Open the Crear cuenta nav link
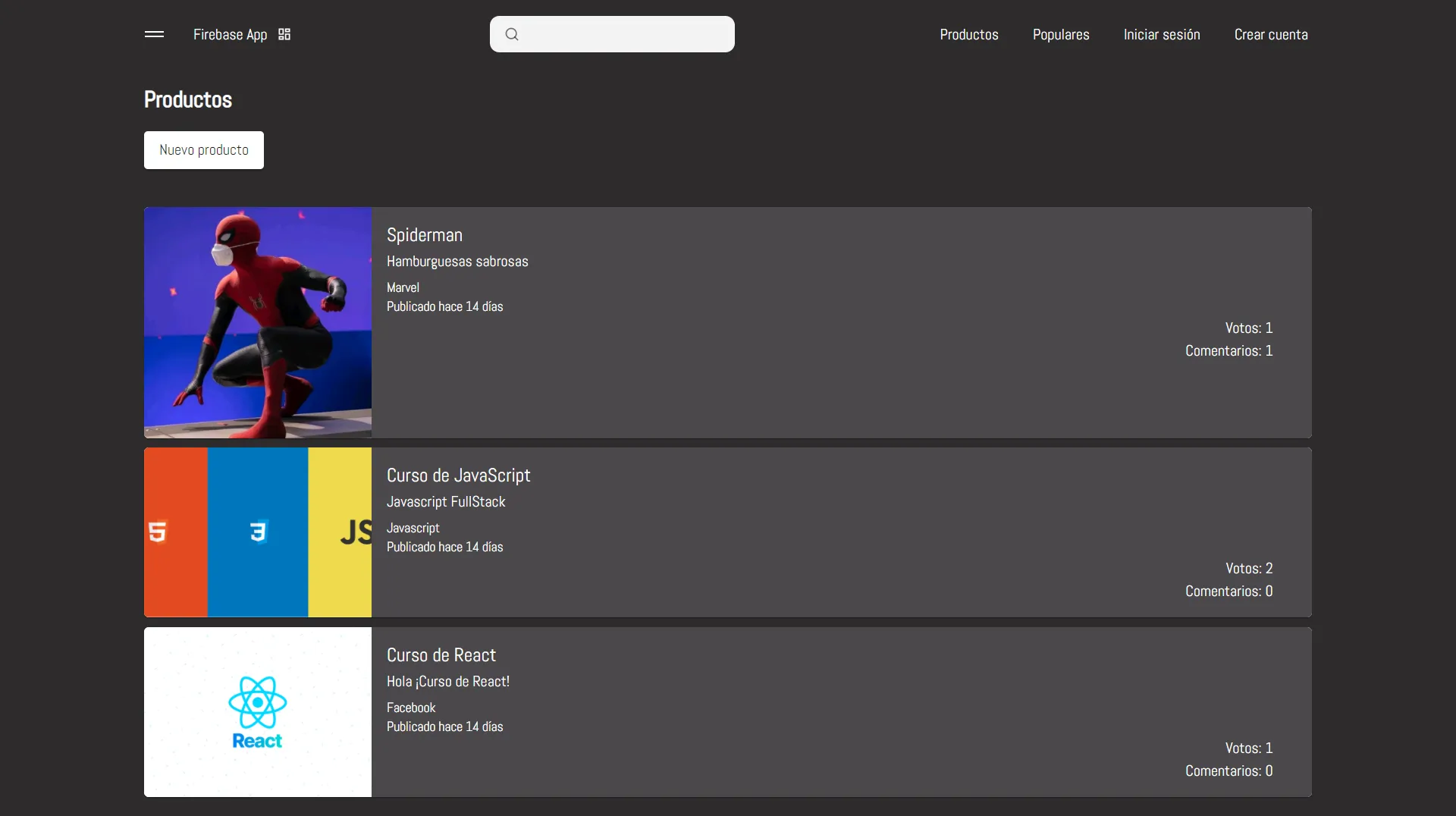The width and height of the screenshot is (1456, 816). point(1271,34)
